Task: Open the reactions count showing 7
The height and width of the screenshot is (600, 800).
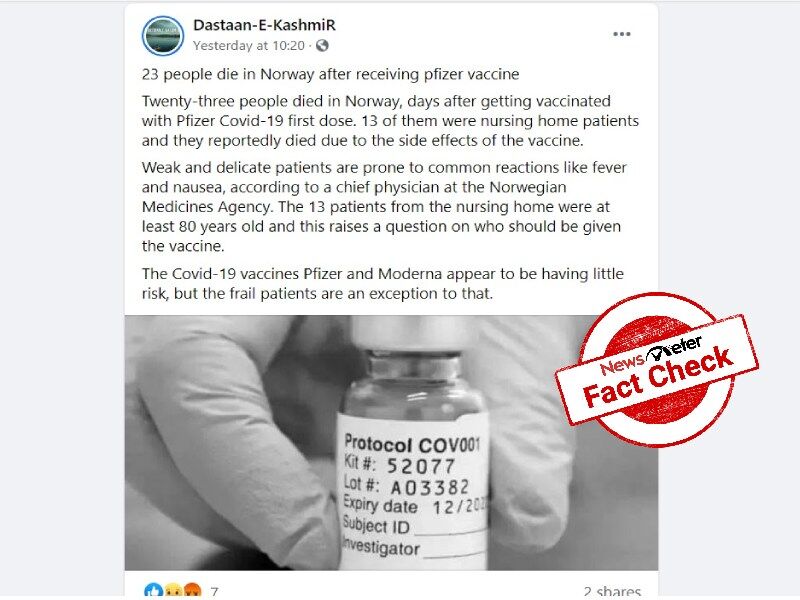Action: pyautogui.click(x=214, y=592)
